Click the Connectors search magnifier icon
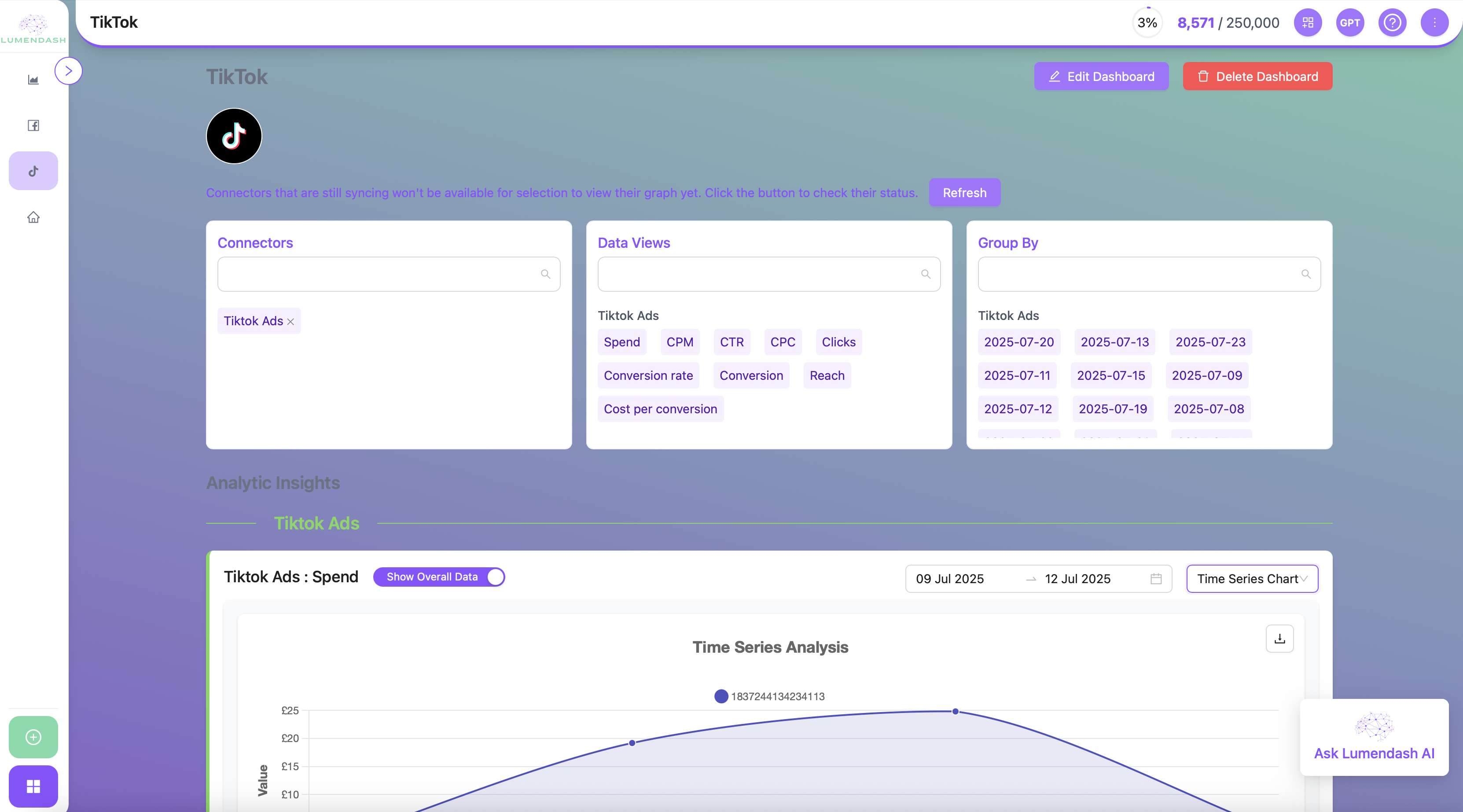Viewport: 1463px width, 812px height. click(545, 274)
